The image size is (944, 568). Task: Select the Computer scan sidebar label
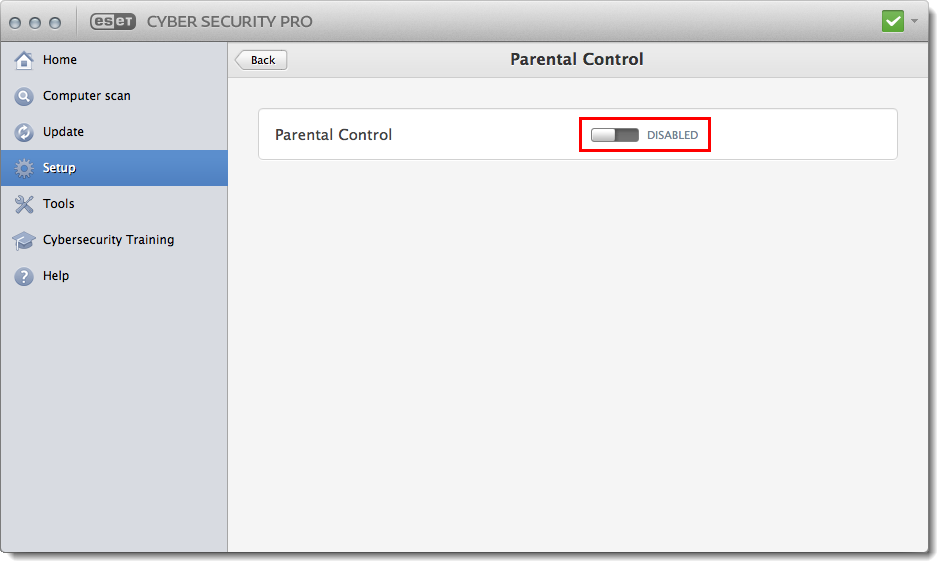pyautogui.click(x=87, y=96)
